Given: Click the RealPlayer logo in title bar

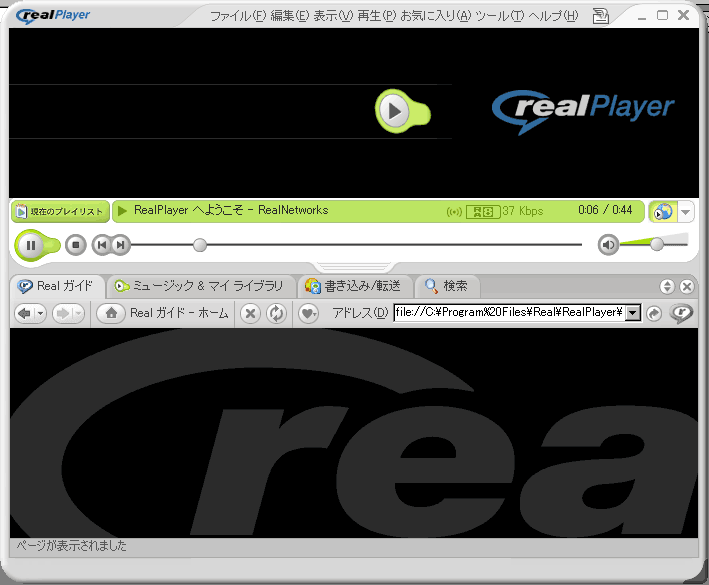Looking at the screenshot, I should click(x=53, y=15).
